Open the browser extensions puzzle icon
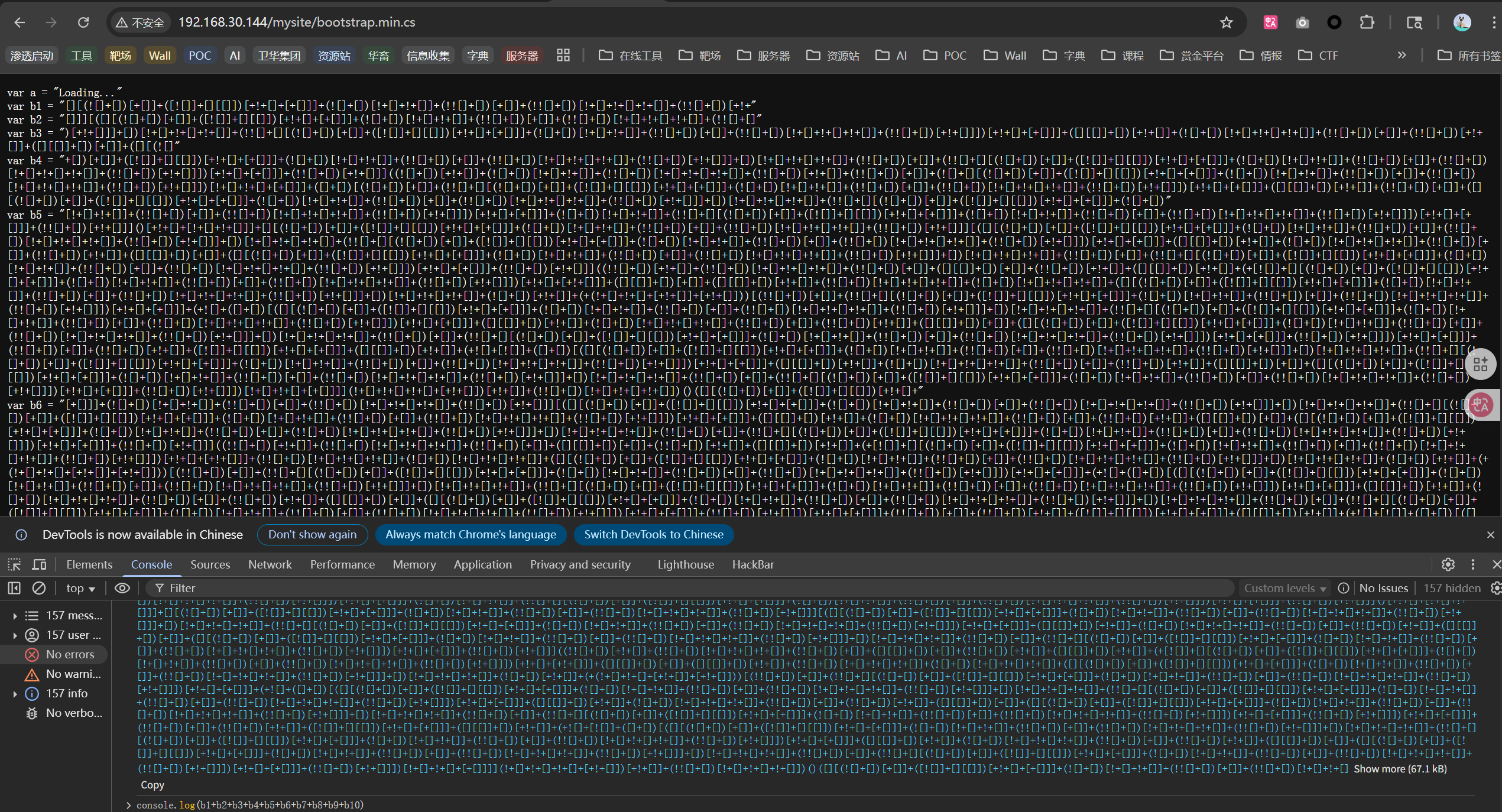 pyautogui.click(x=1367, y=22)
